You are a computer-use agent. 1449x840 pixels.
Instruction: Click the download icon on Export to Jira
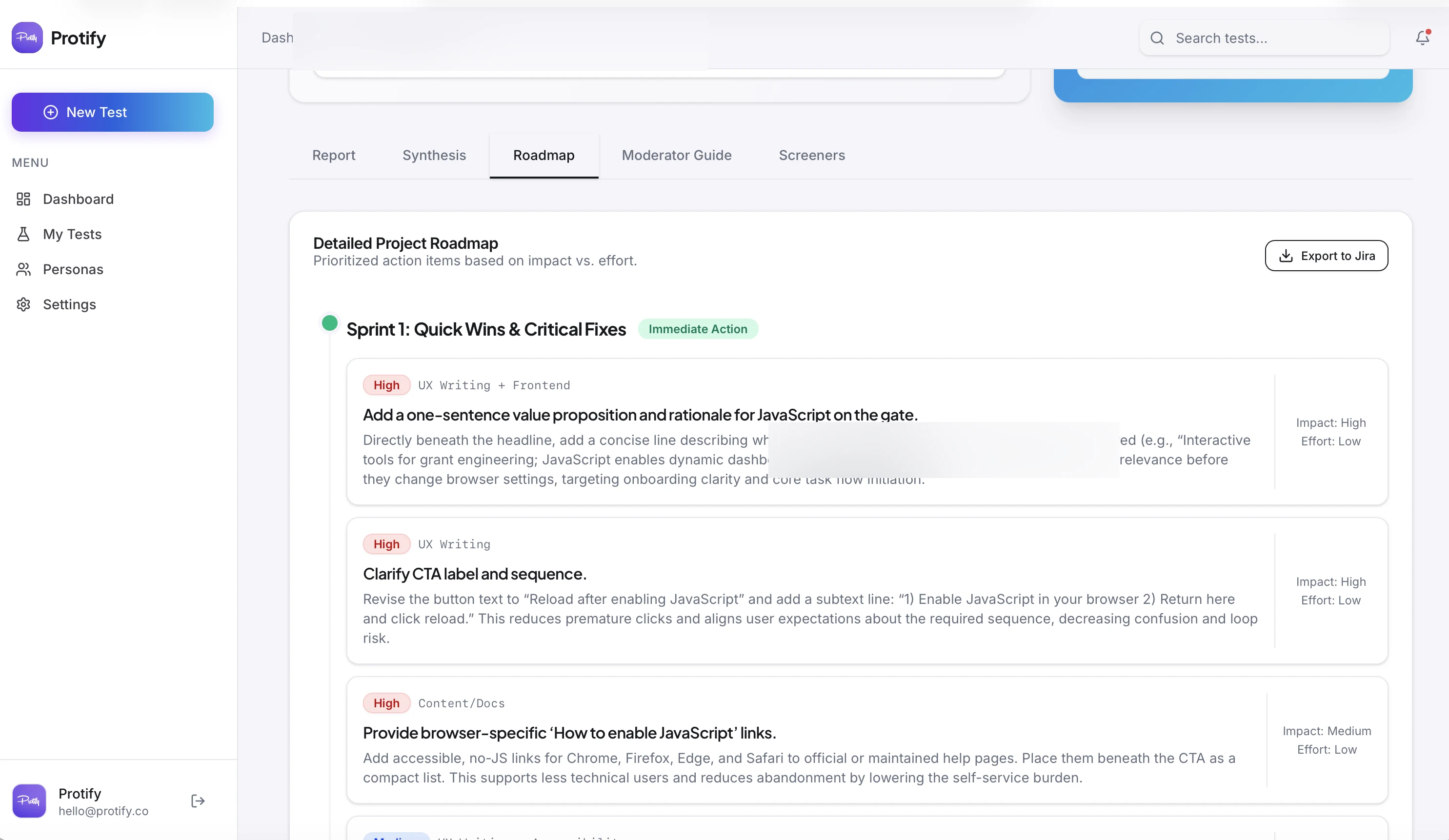[x=1286, y=256]
